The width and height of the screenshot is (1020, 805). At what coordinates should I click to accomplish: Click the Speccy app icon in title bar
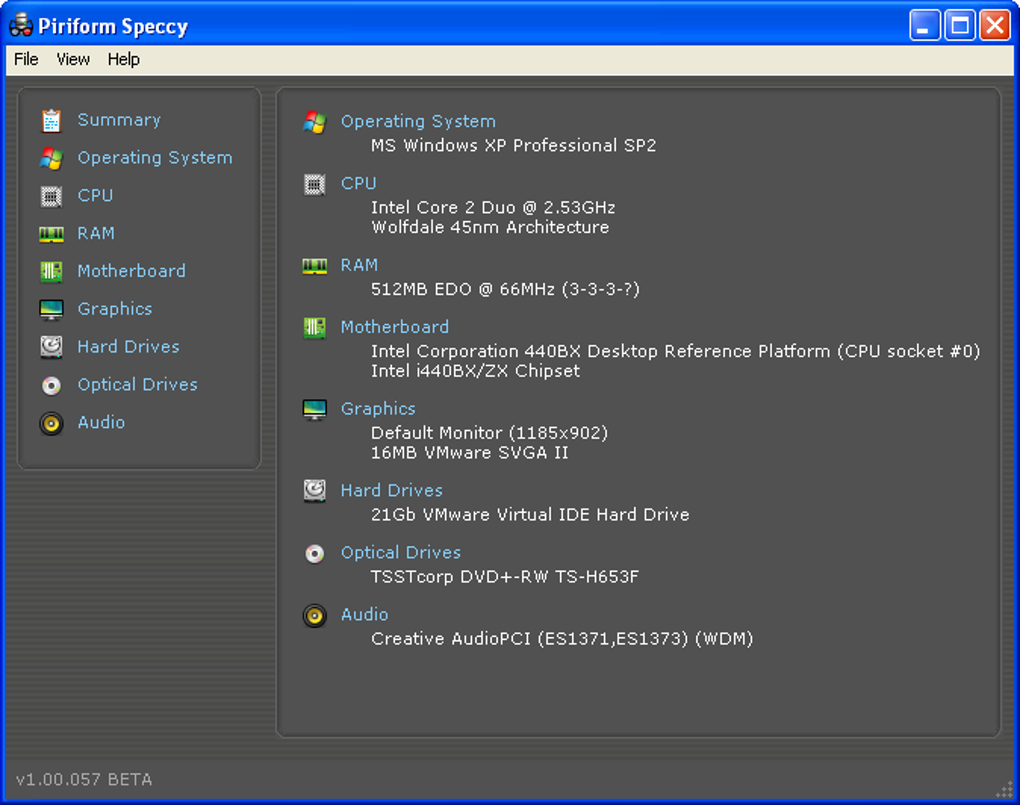point(21,25)
